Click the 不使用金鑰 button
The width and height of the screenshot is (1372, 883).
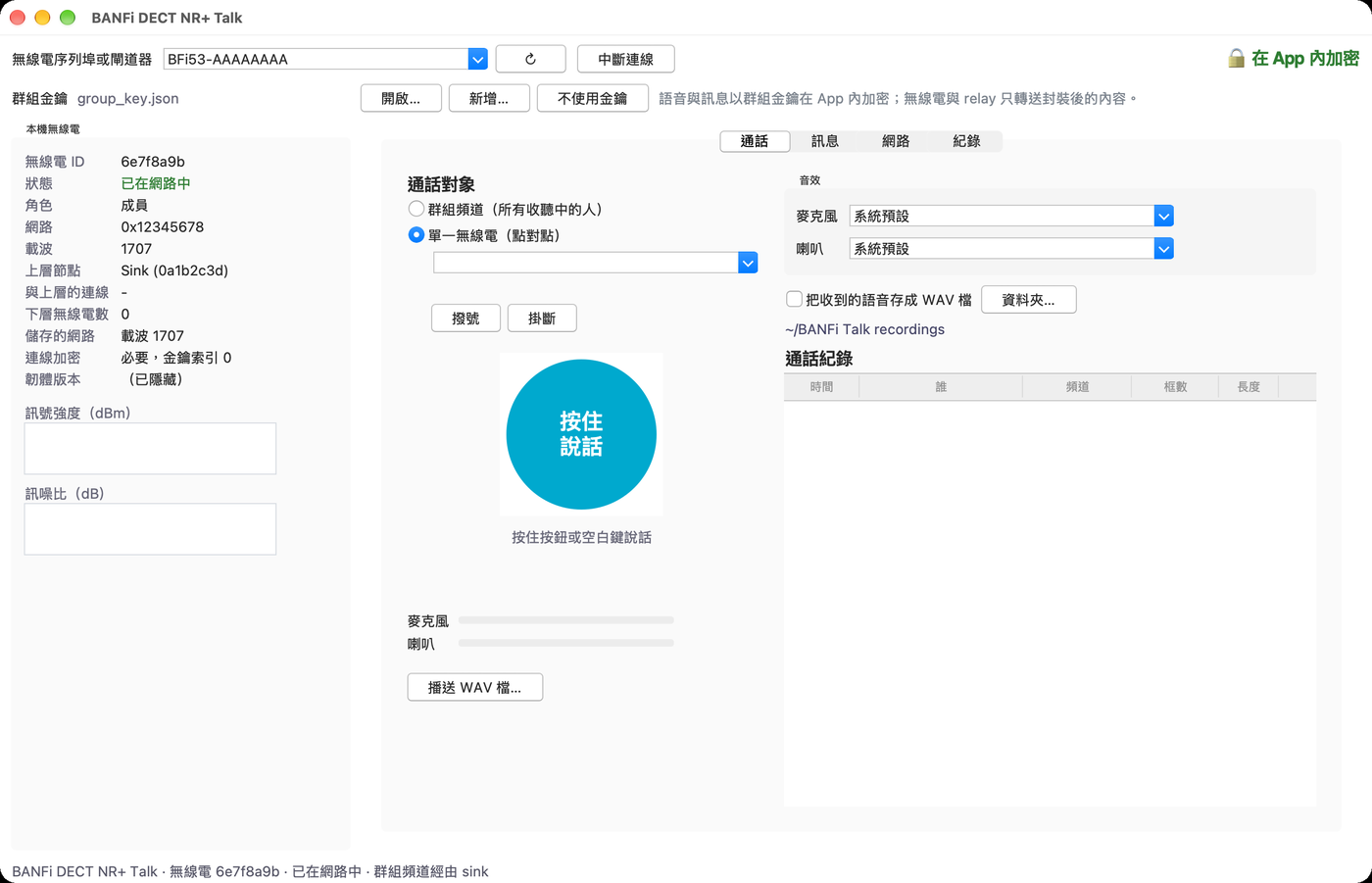click(592, 98)
